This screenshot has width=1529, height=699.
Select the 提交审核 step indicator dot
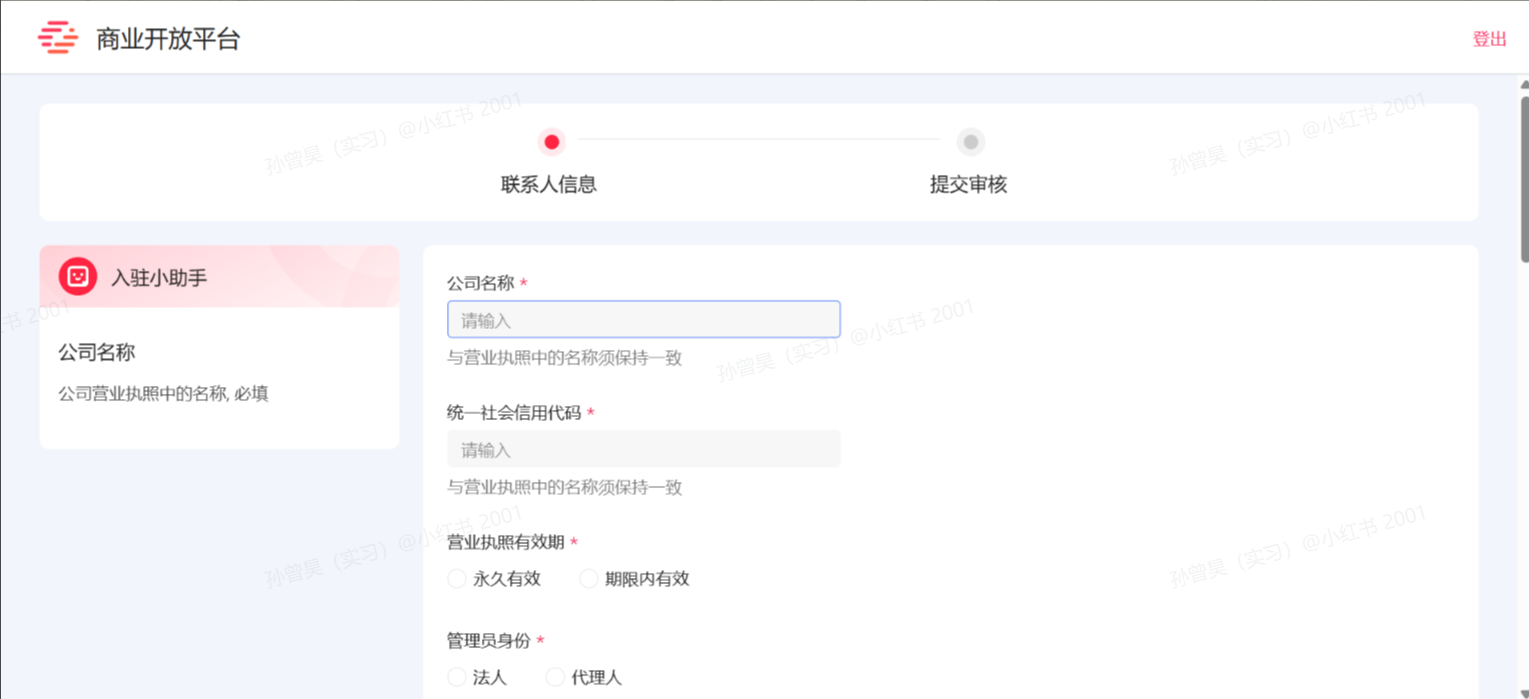[970, 142]
